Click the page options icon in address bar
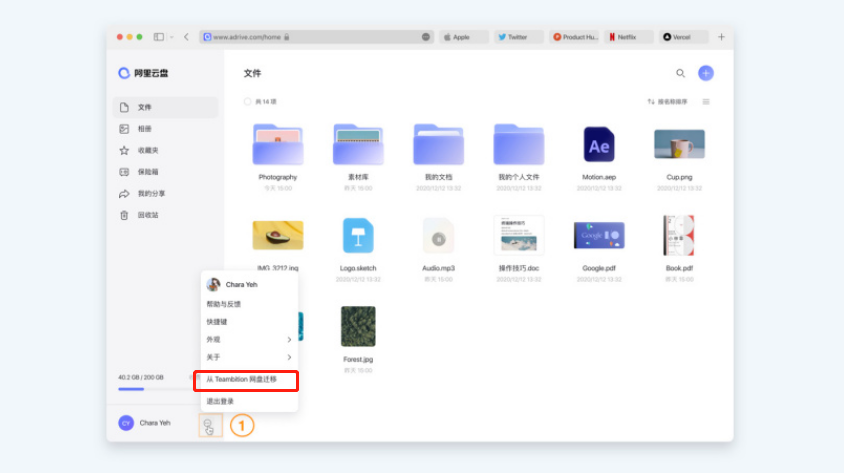Viewport: 844px width, 473px height. coord(426,37)
